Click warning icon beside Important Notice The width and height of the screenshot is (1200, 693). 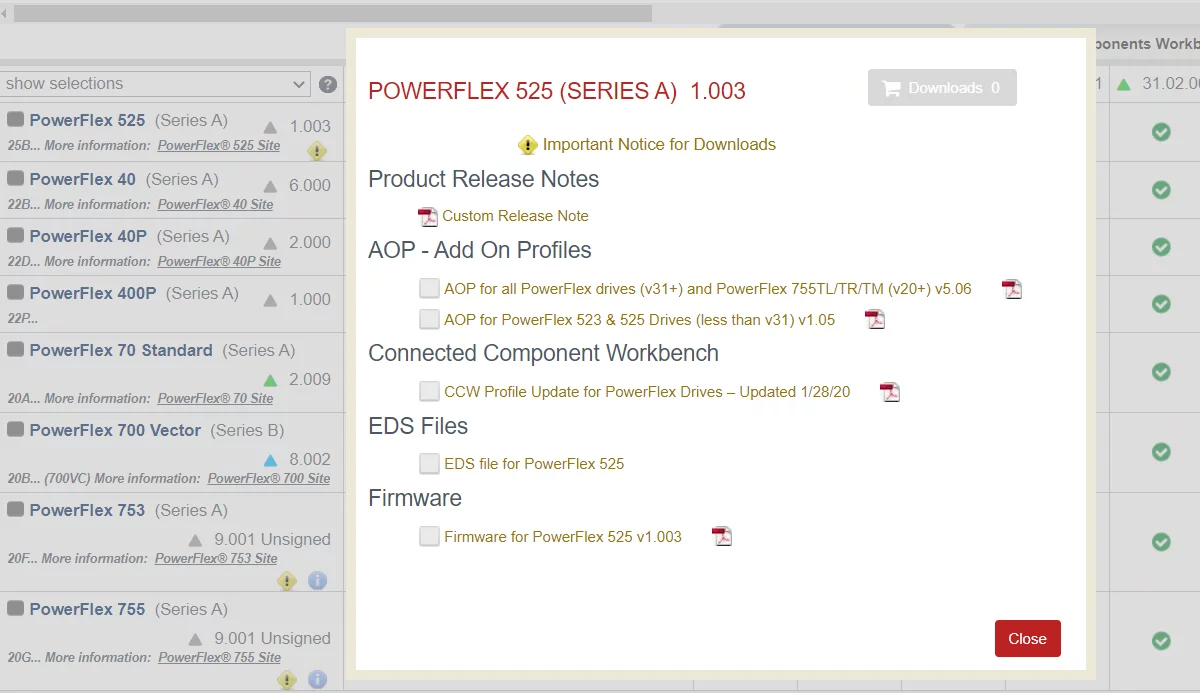[x=528, y=145]
